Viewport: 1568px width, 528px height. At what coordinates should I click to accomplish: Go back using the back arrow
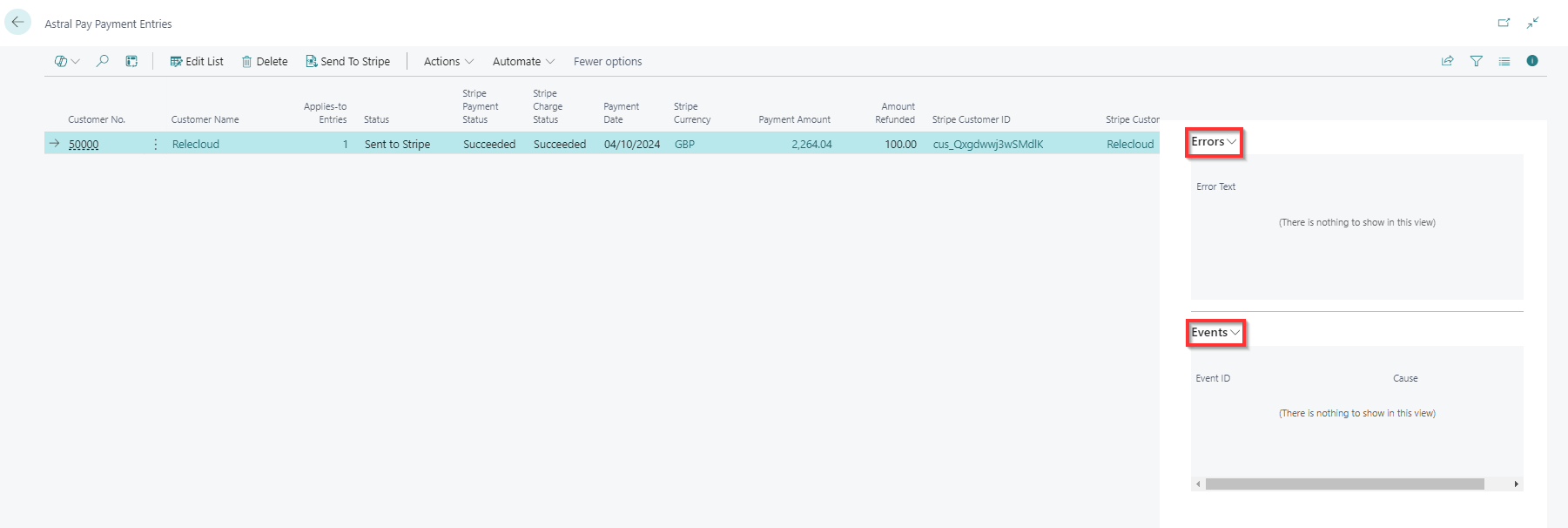(x=18, y=23)
